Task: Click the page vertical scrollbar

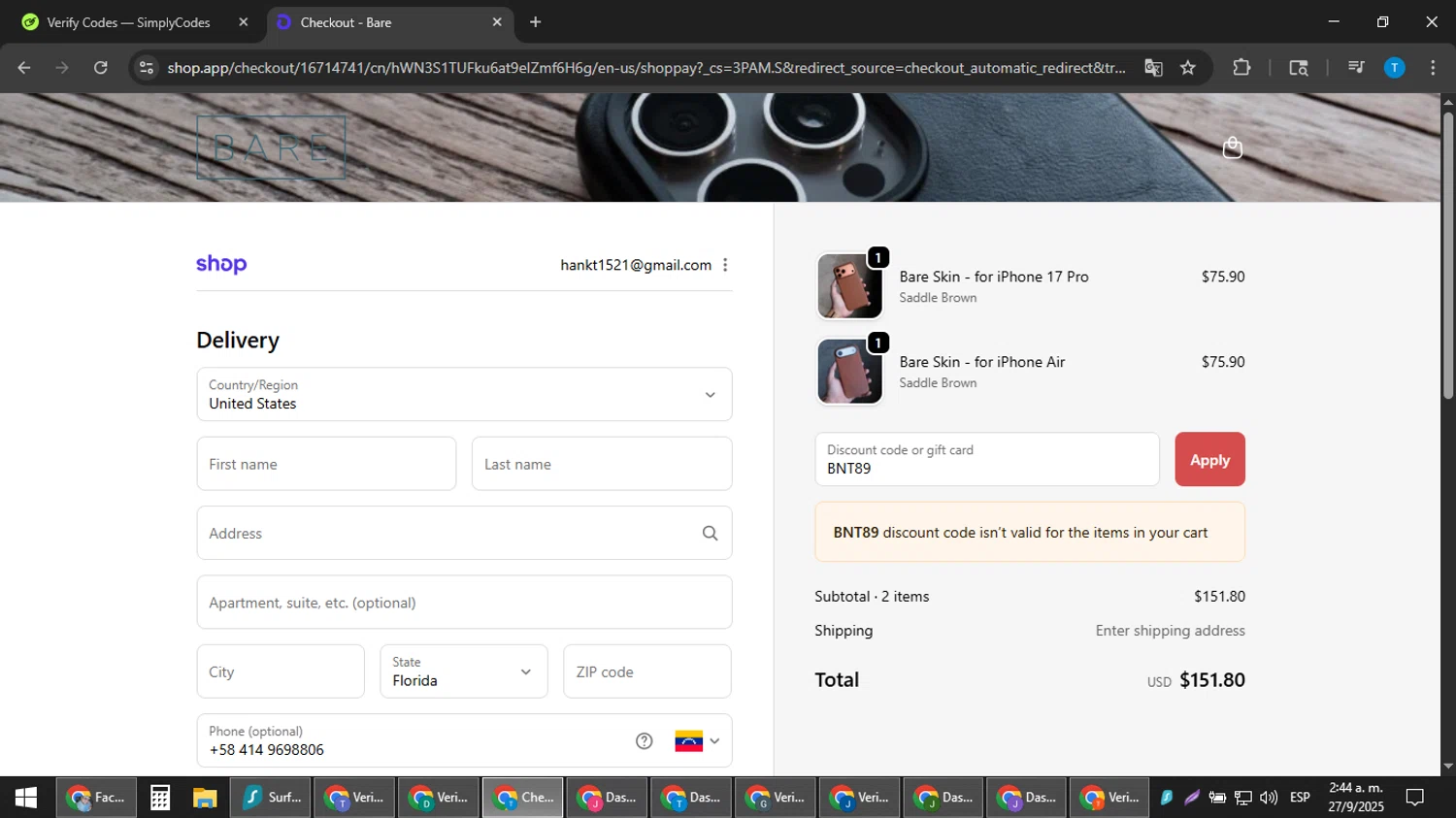Action: tap(1448, 256)
